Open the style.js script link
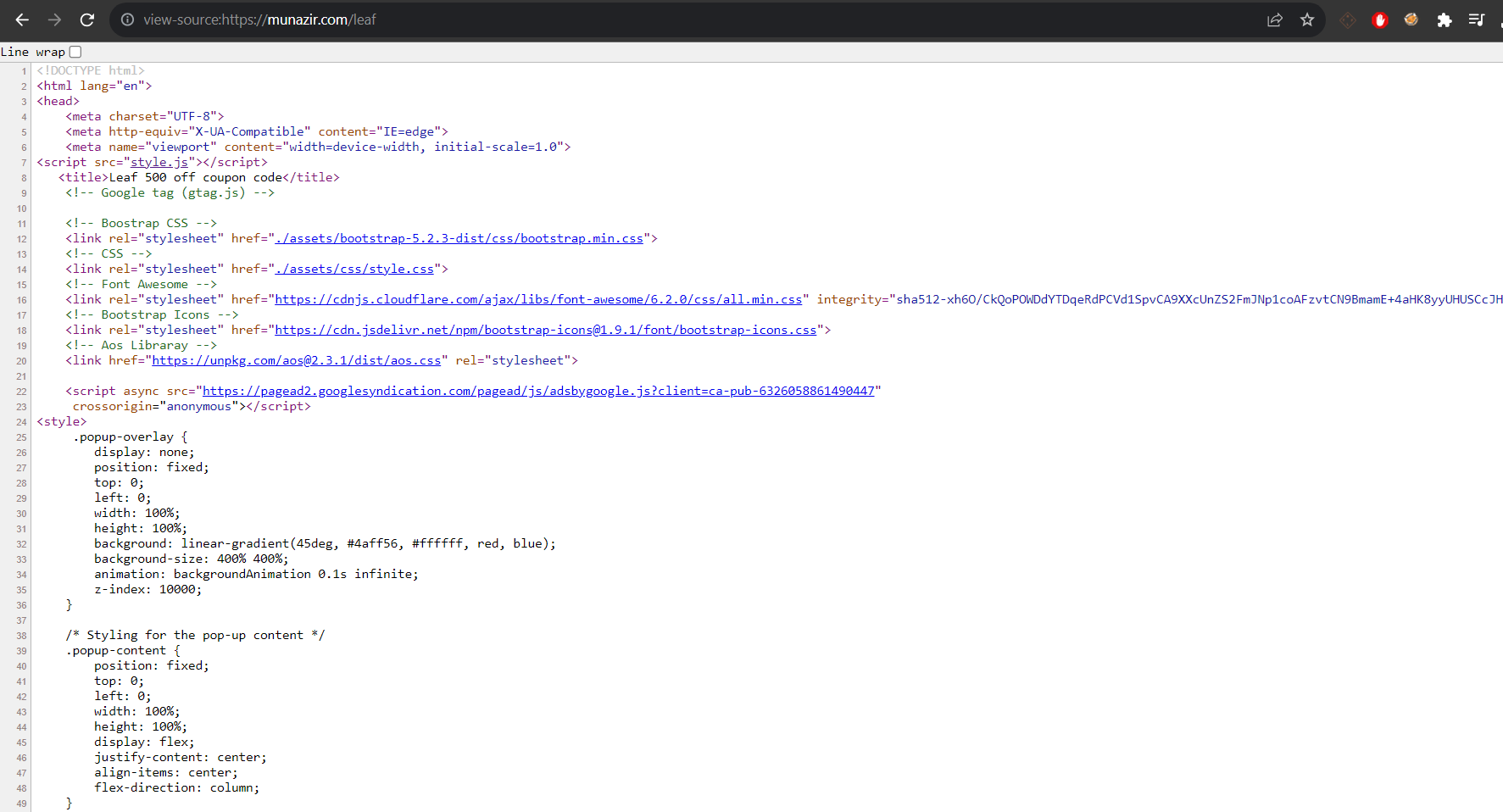This screenshot has width=1503, height=812. point(160,162)
